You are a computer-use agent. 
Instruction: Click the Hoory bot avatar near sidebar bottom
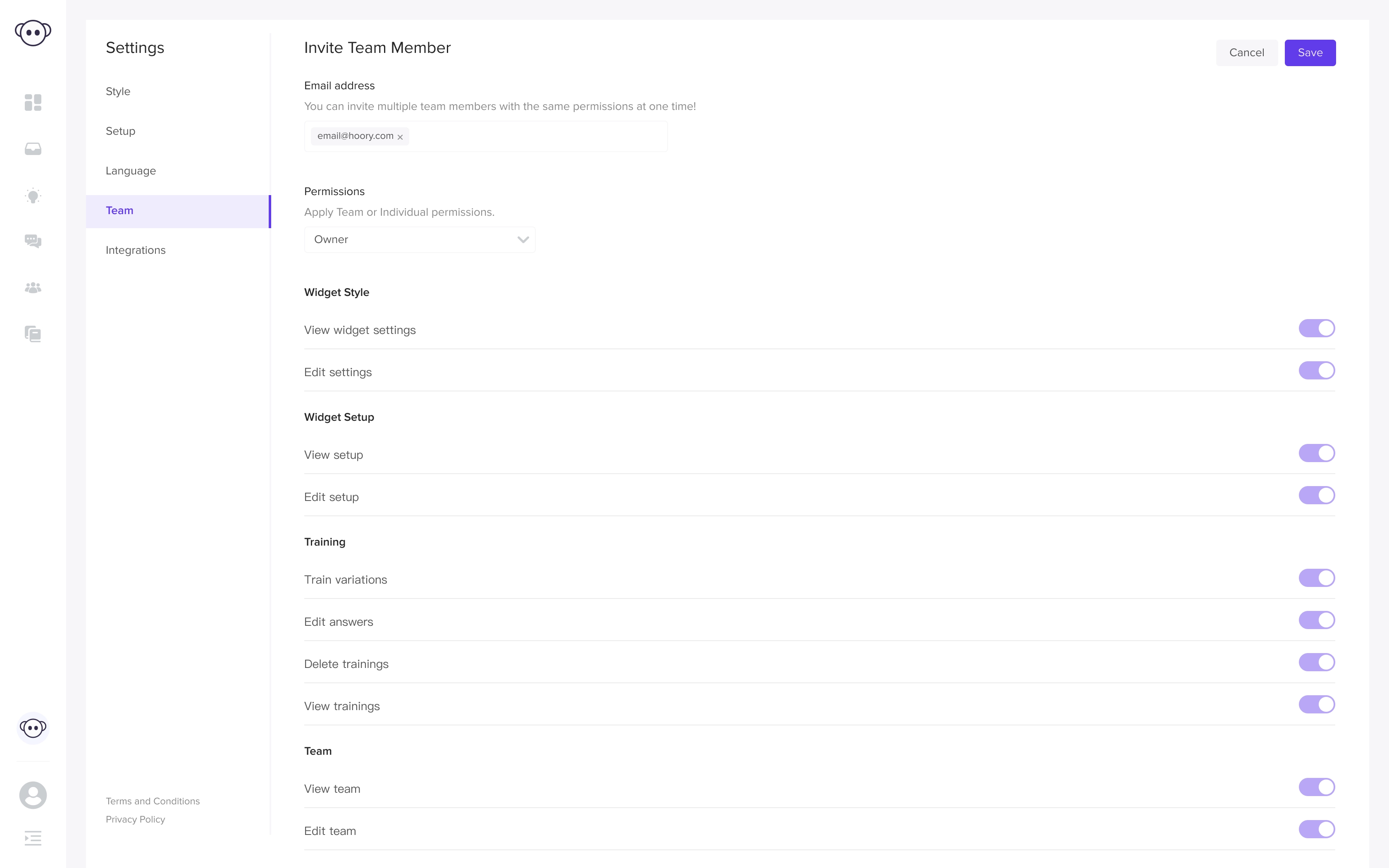pyautogui.click(x=33, y=728)
